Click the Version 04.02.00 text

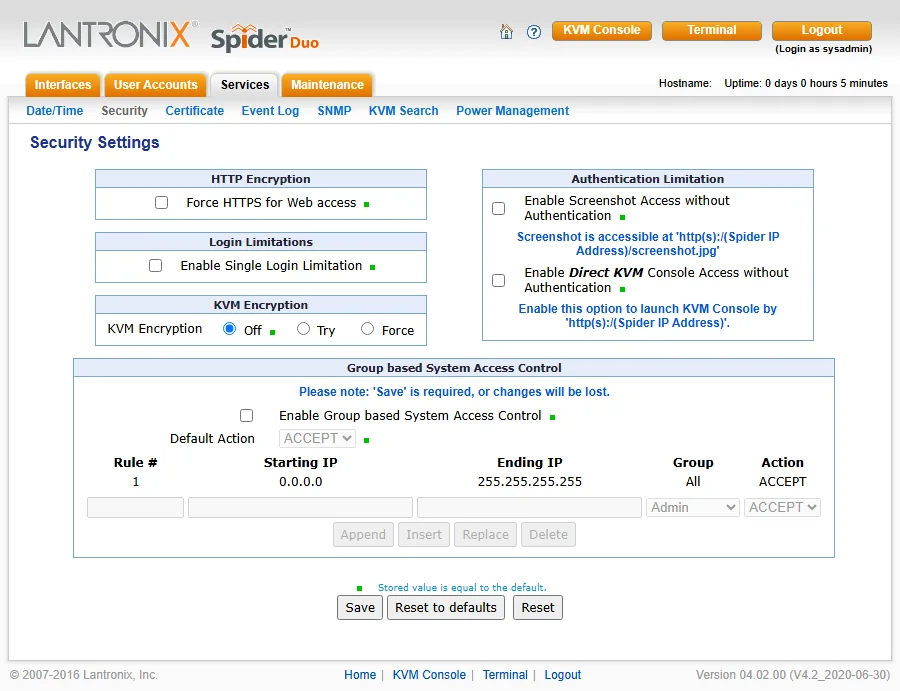point(793,675)
